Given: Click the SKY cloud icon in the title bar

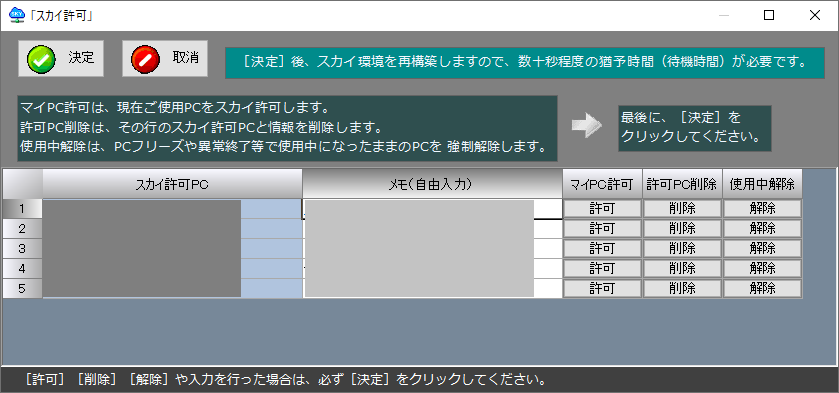Looking at the screenshot, I should pyautogui.click(x=17, y=15).
